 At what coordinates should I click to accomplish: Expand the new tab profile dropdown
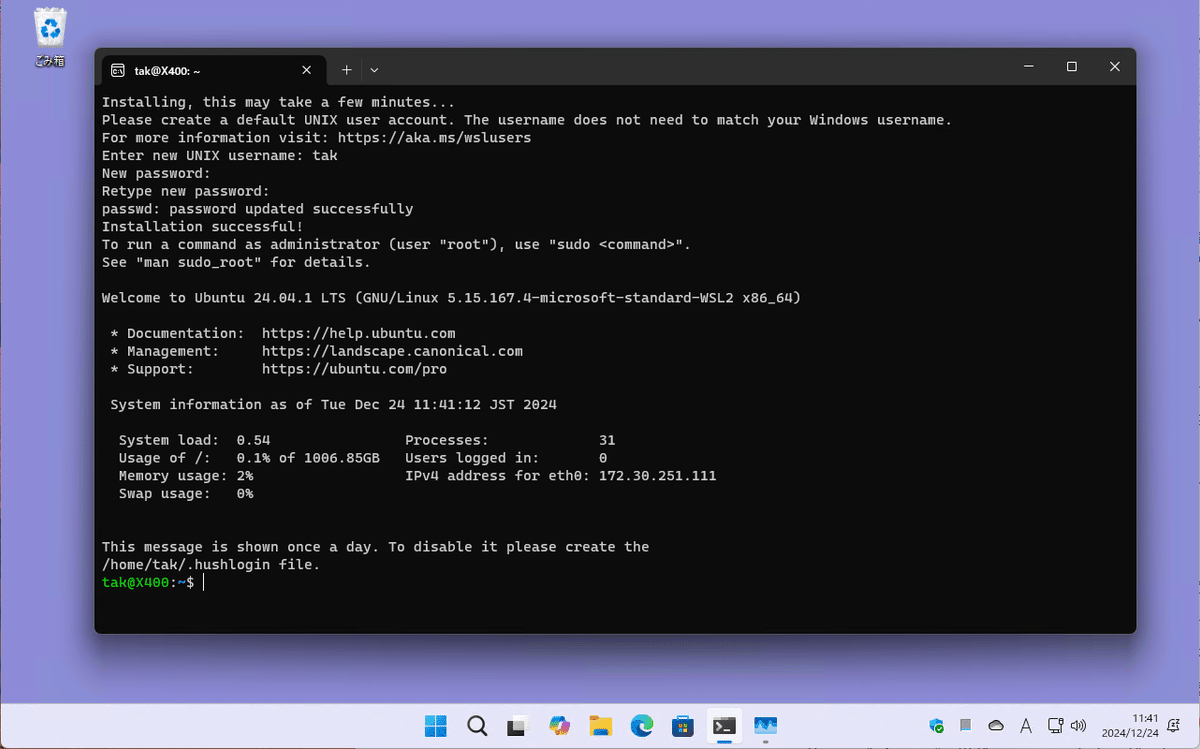(x=374, y=70)
